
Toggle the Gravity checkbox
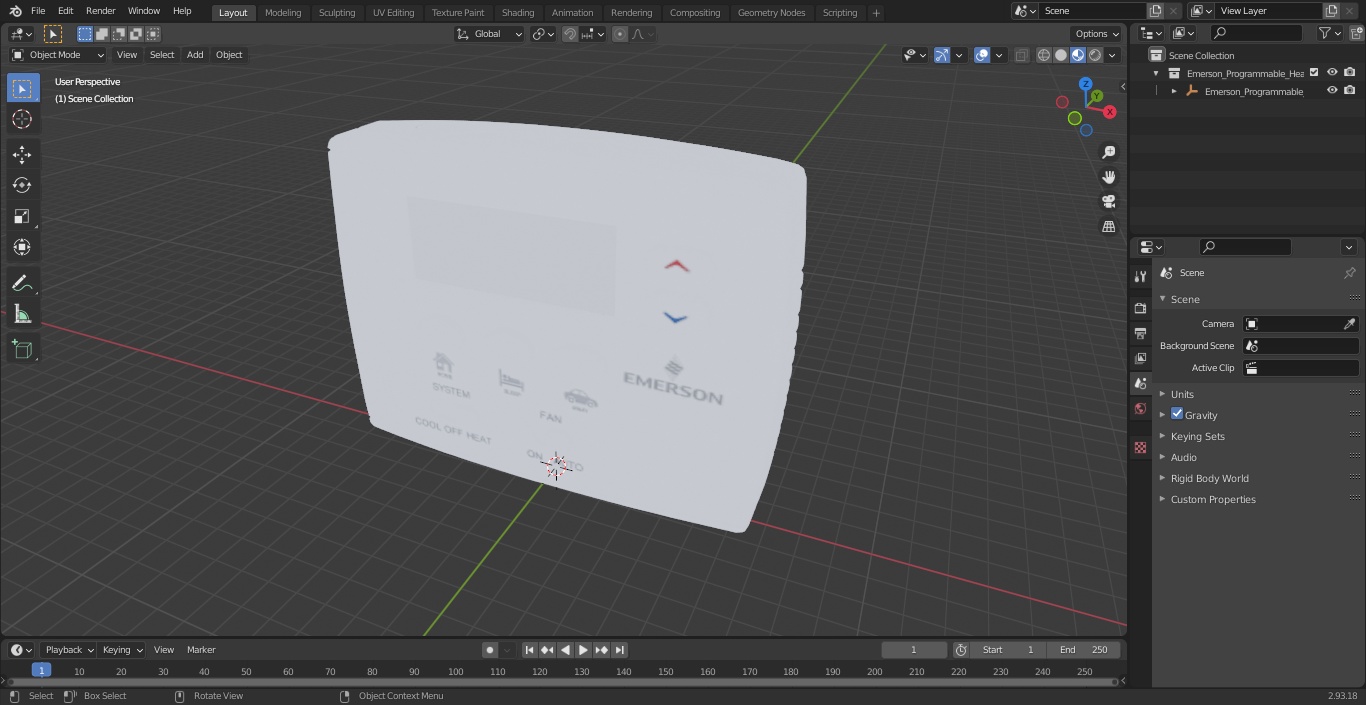(x=1177, y=414)
